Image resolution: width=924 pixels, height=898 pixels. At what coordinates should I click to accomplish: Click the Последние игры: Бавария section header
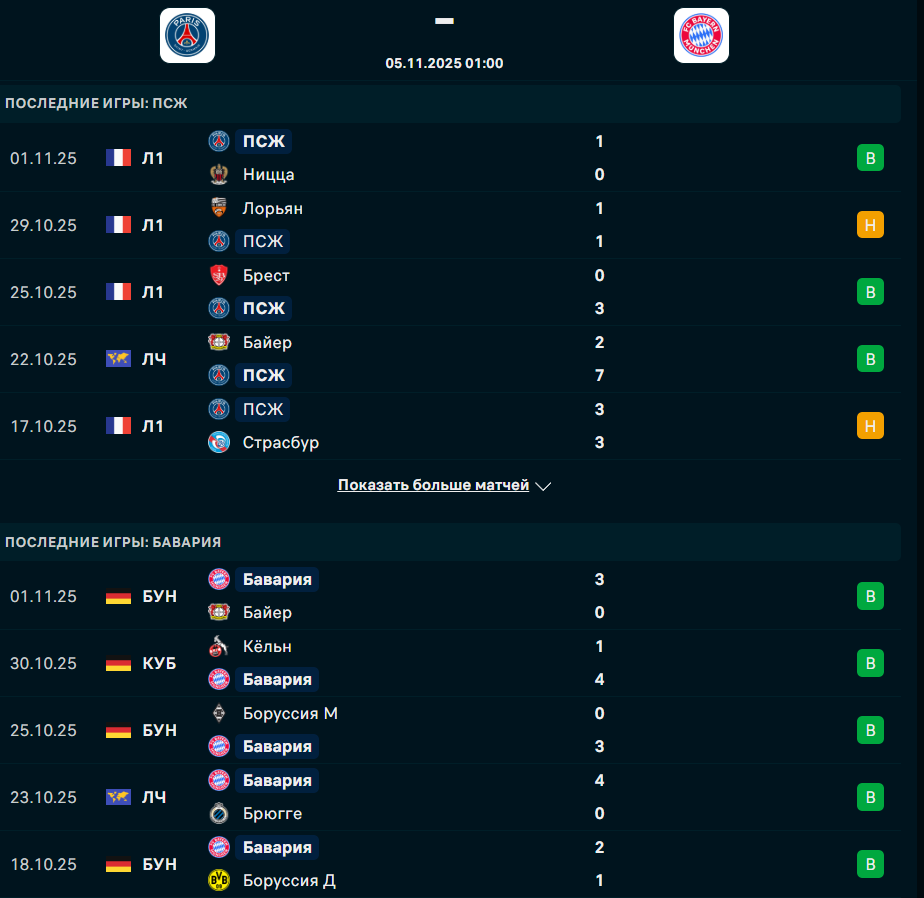tap(113, 542)
